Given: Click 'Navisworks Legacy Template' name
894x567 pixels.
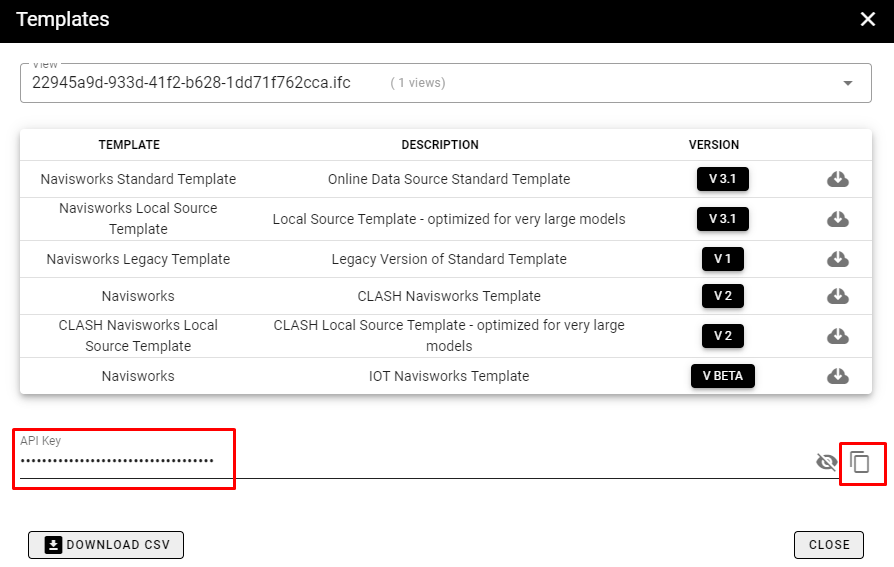Looking at the screenshot, I should point(138,259).
